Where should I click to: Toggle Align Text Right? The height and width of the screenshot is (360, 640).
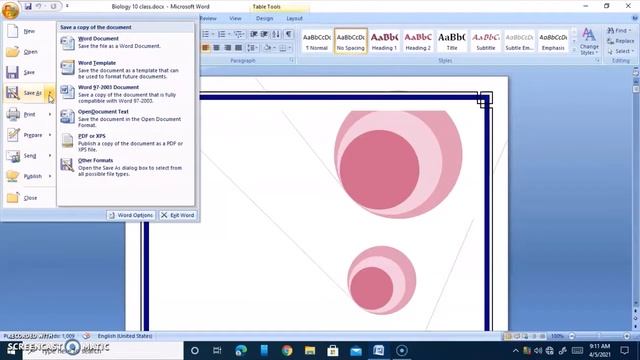(227, 48)
